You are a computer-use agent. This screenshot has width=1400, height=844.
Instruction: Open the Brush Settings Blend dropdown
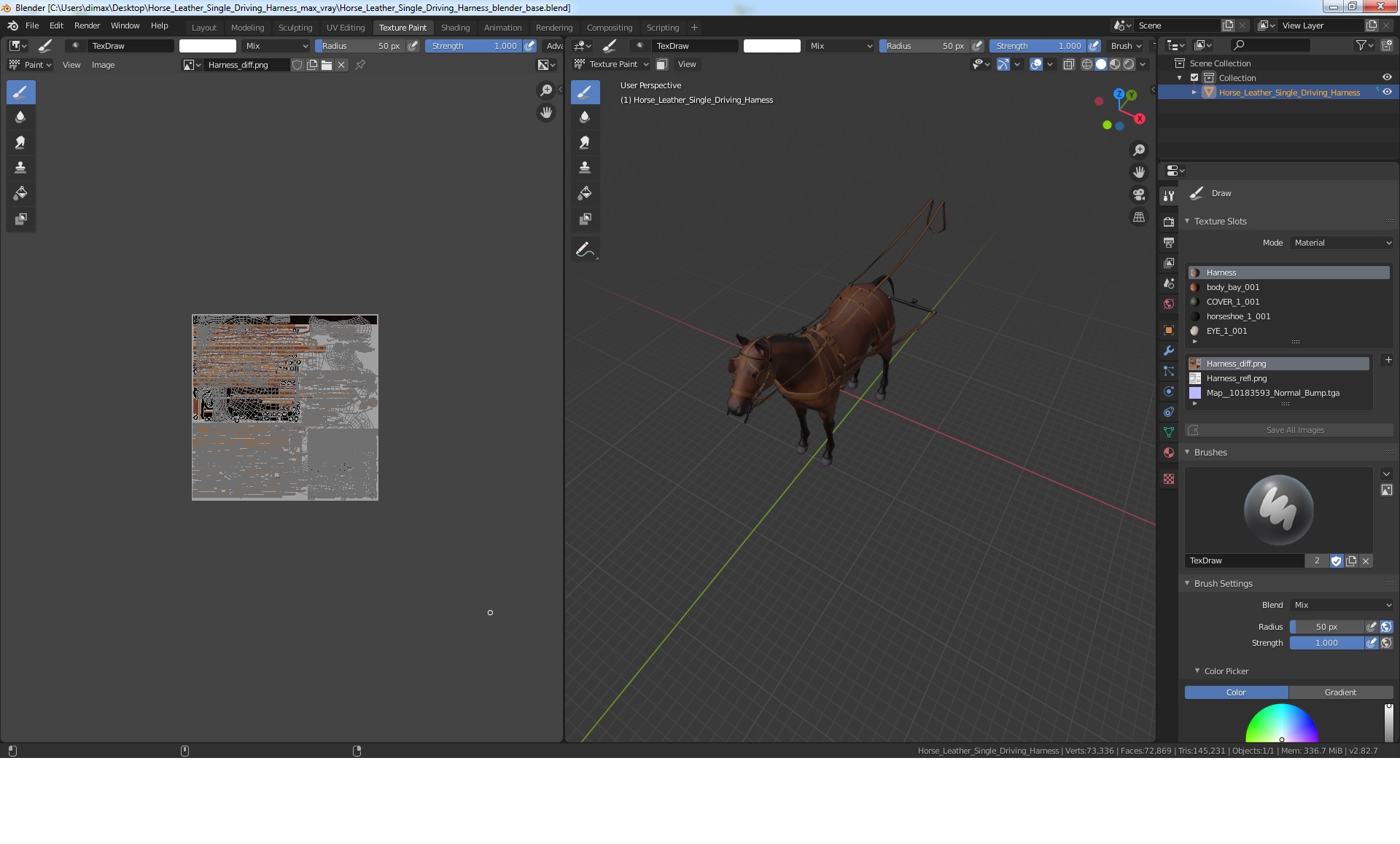tap(1342, 605)
